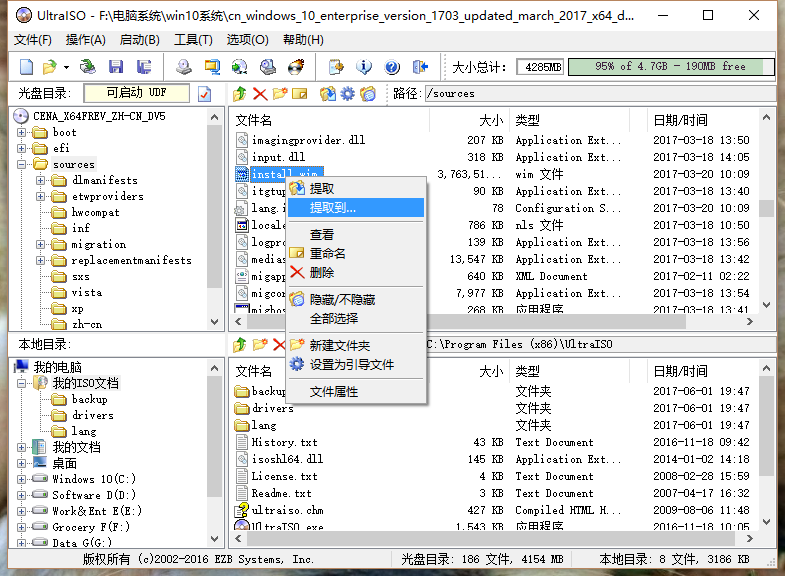Viewport: 785px width, 576px height.
Task: Click the Help question mark icon
Action: point(392,67)
